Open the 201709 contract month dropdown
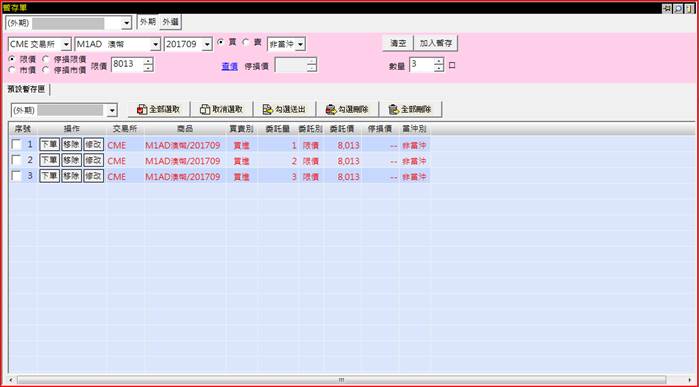Screen dimensions: 699x387 [x=207, y=44]
